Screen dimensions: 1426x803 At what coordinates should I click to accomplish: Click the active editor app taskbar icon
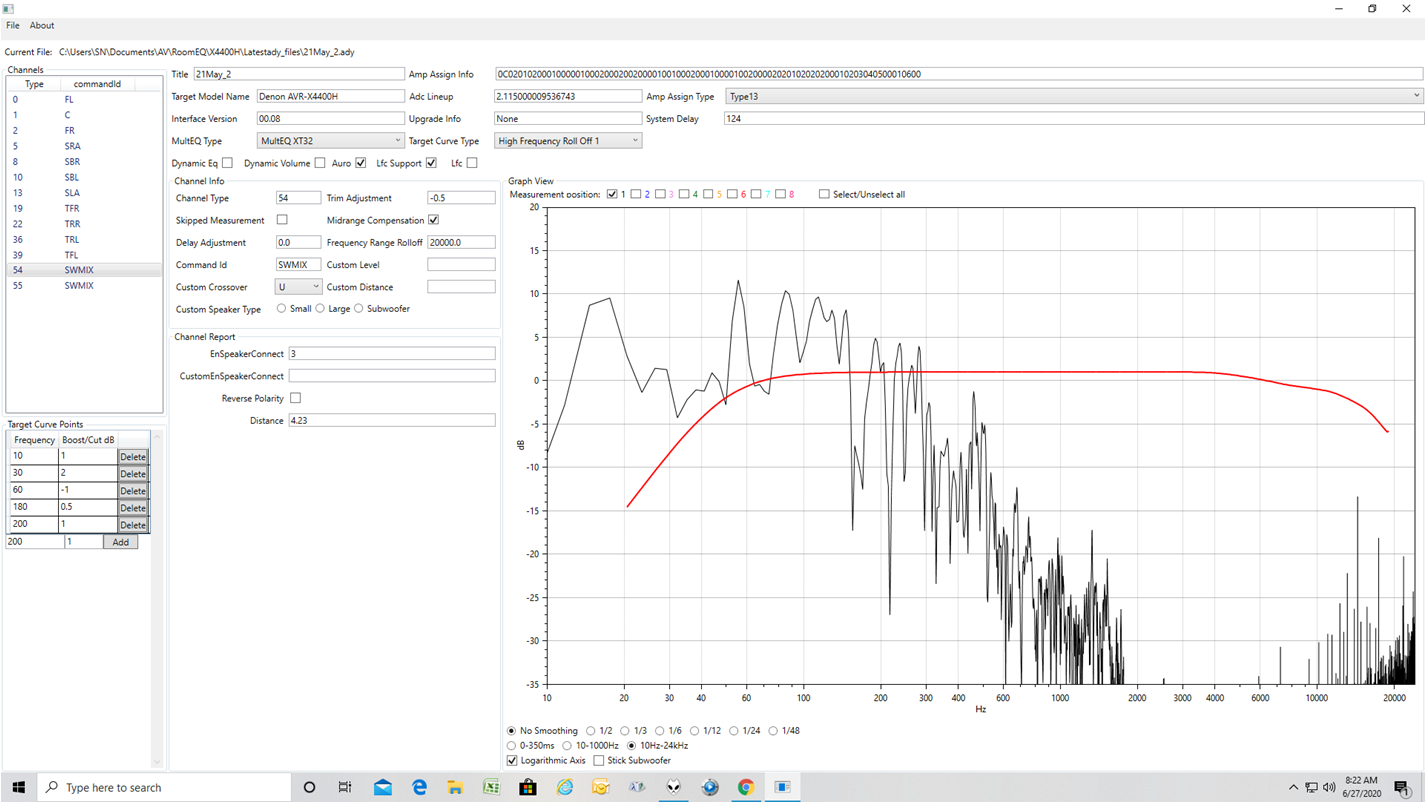(782, 787)
